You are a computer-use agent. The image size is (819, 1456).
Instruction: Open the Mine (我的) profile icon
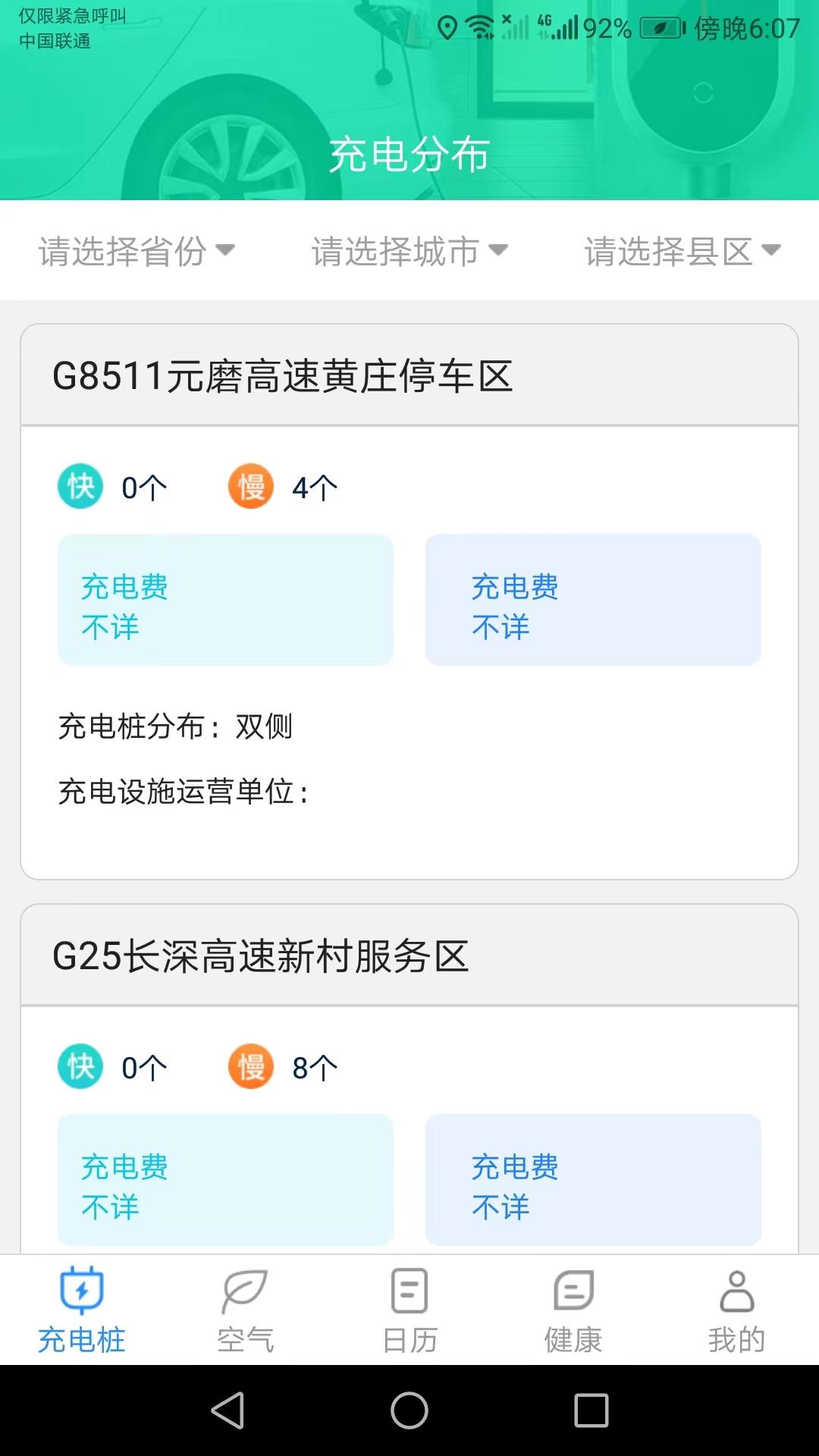[x=736, y=1290]
